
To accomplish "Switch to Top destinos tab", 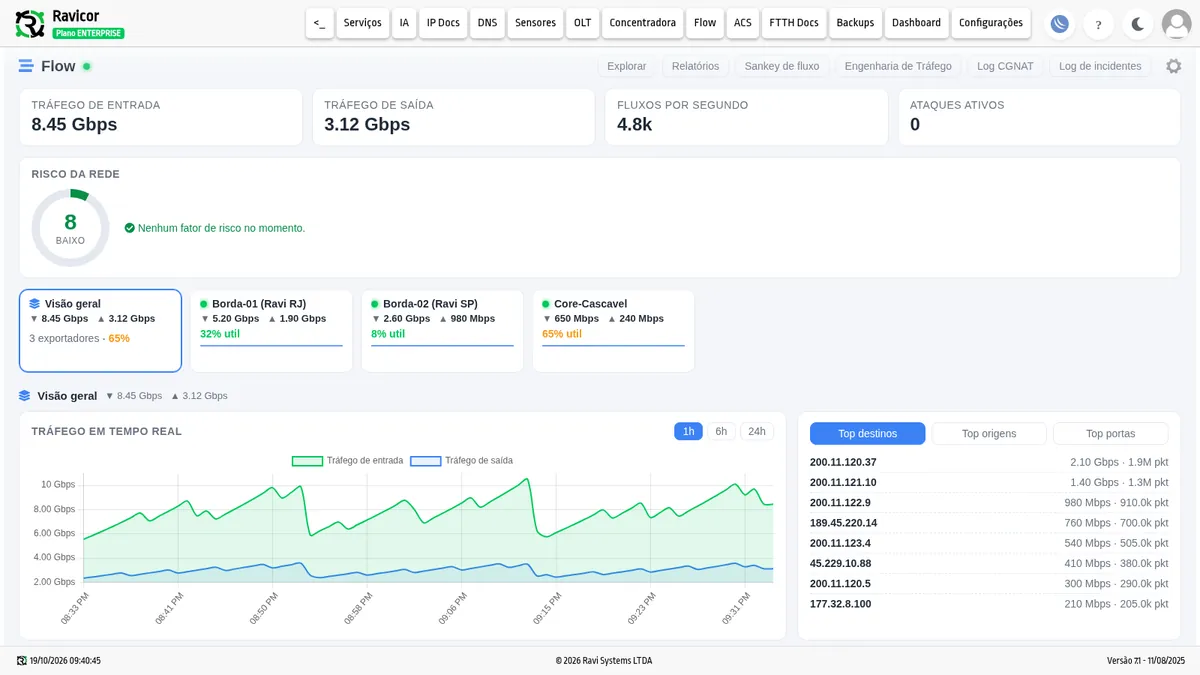I will [868, 434].
